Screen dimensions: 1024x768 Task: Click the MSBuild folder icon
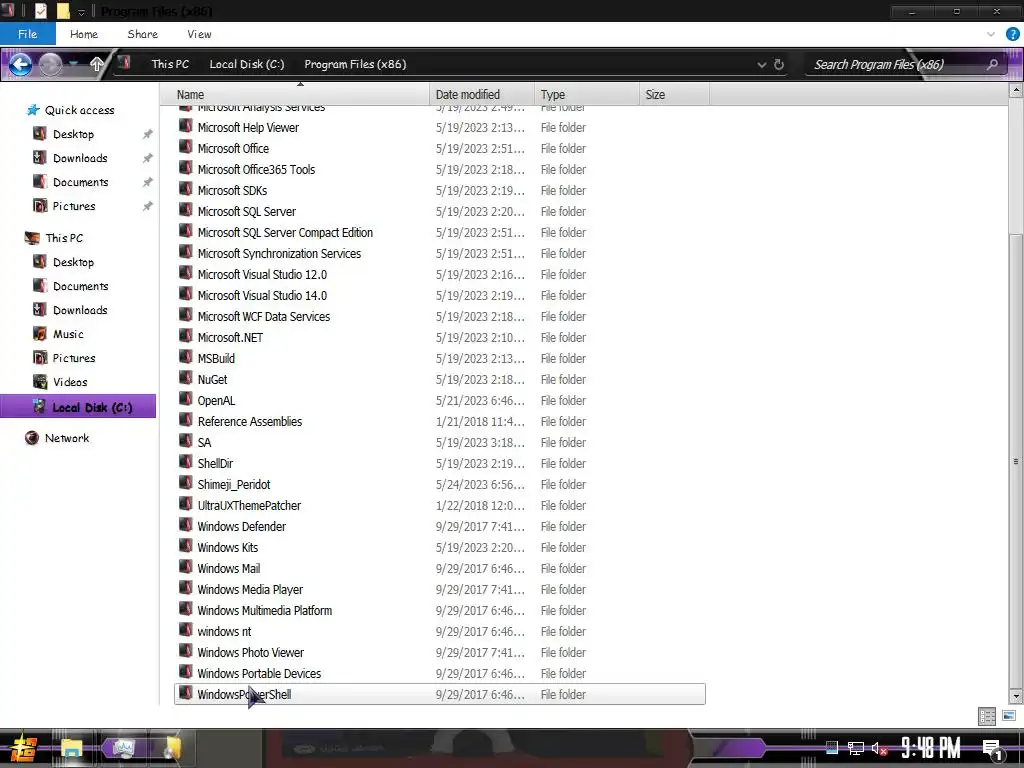click(185, 357)
